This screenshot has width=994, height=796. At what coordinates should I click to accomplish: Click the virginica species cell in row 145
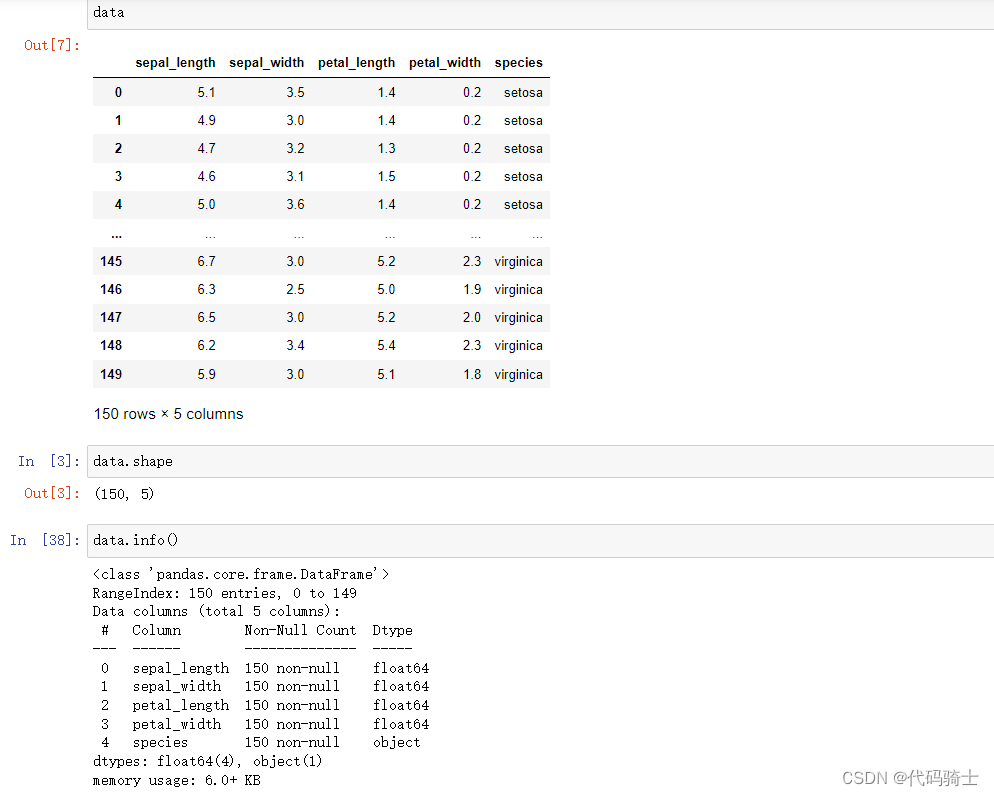(x=519, y=261)
